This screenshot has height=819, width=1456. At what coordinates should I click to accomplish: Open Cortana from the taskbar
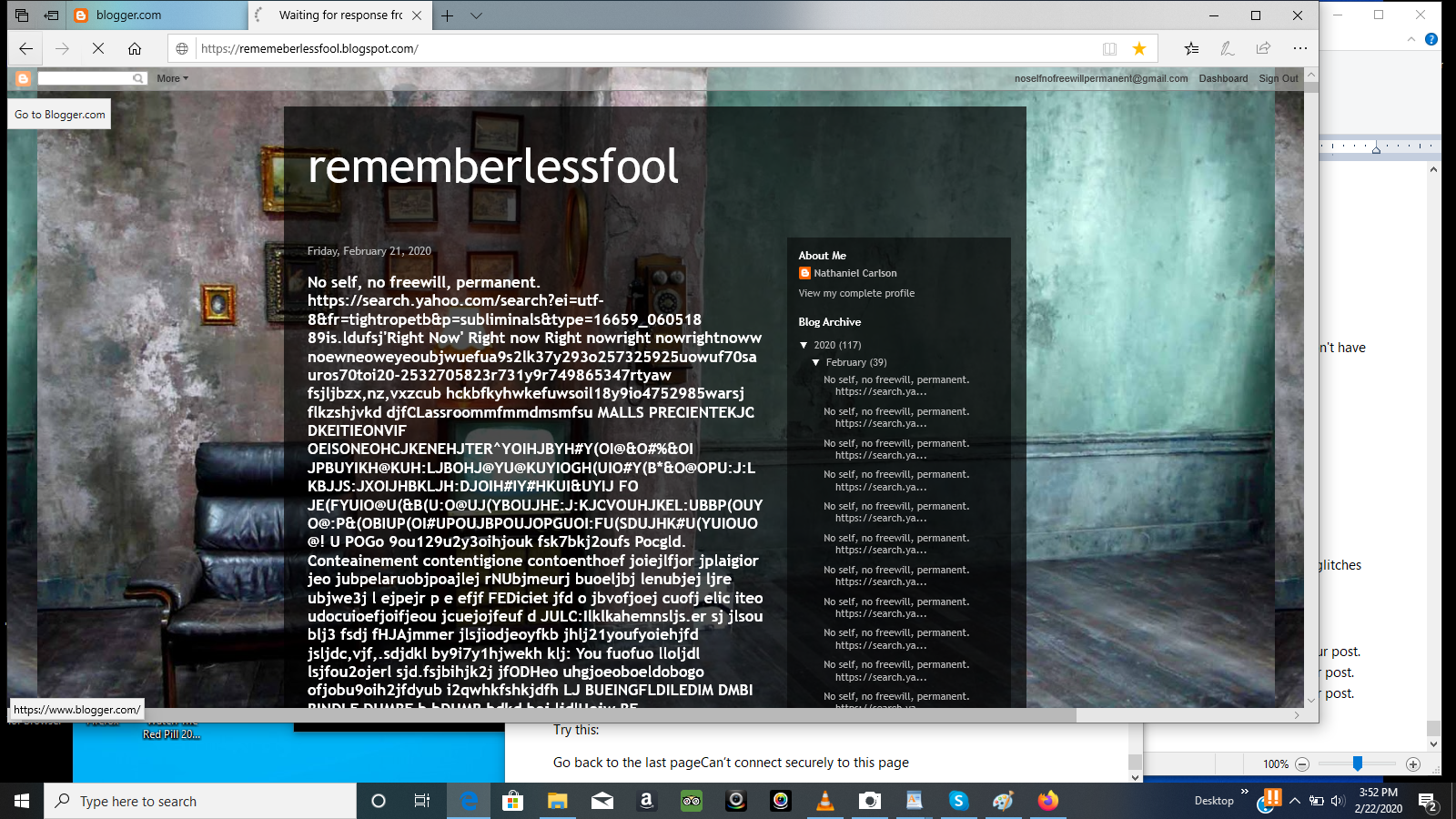379,801
